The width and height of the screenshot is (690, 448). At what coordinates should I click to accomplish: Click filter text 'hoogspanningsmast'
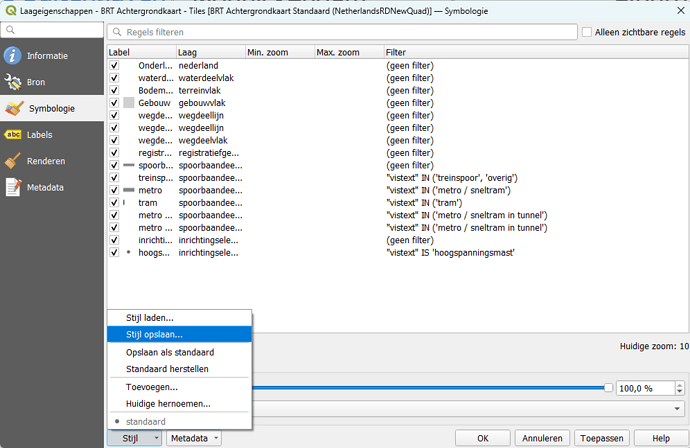coord(472,253)
